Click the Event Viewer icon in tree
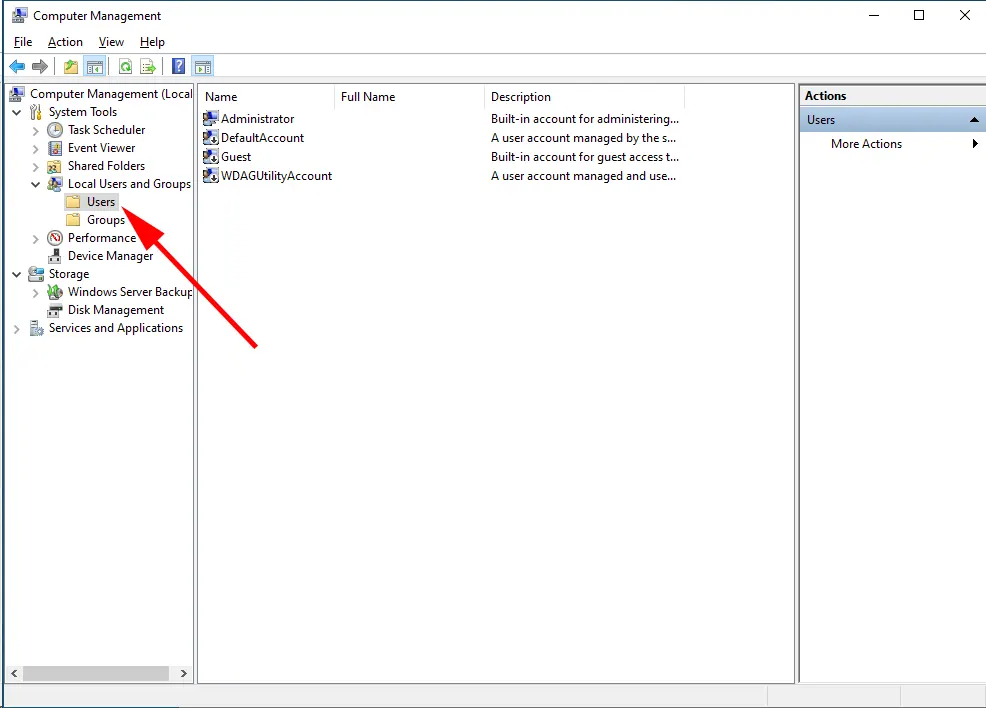Screen dimensions: 986x708 click(55, 148)
